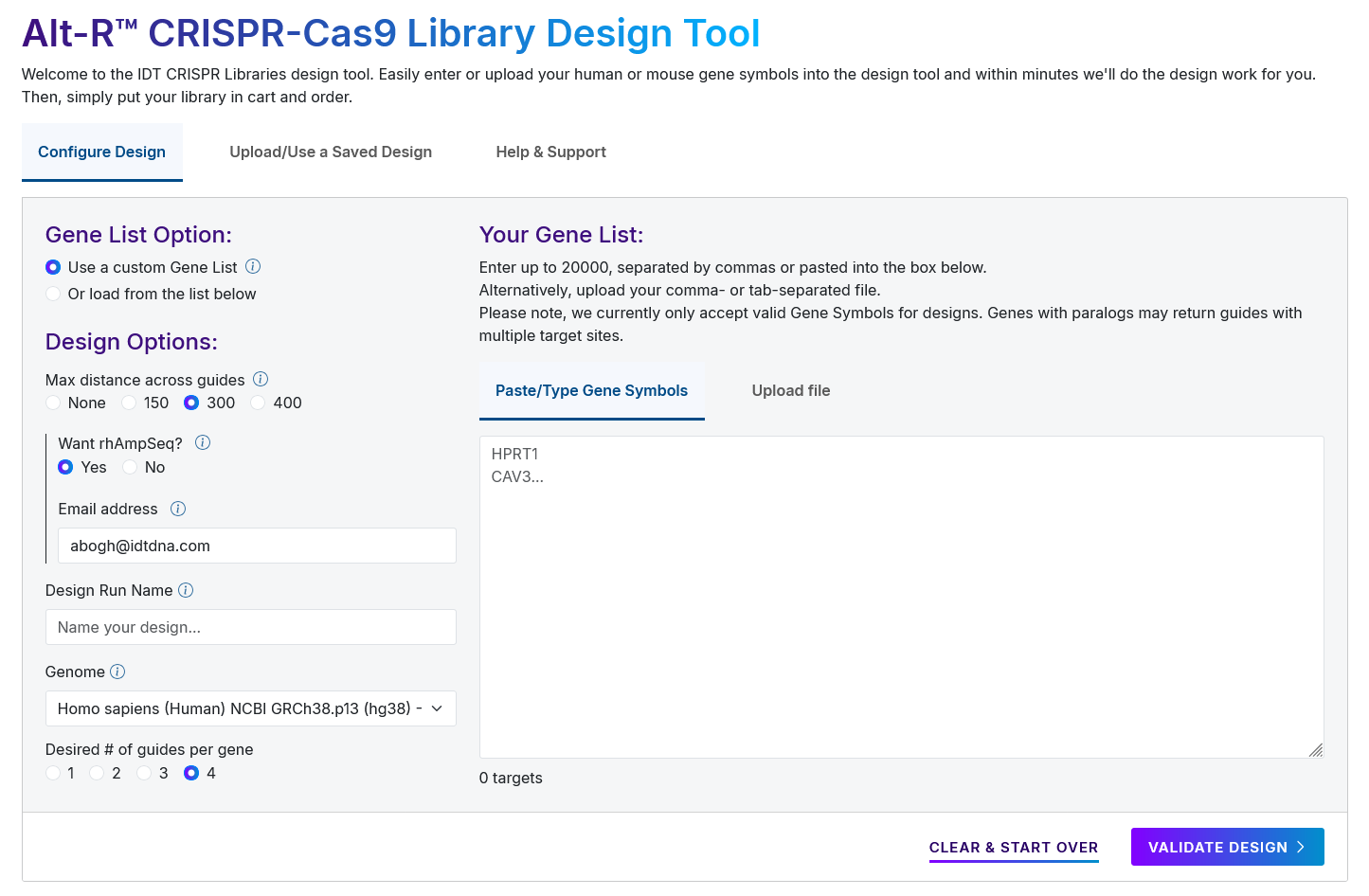The height and width of the screenshot is (896, 1369).
Task: Click the Genome info icon
Action: pos(117,672)
